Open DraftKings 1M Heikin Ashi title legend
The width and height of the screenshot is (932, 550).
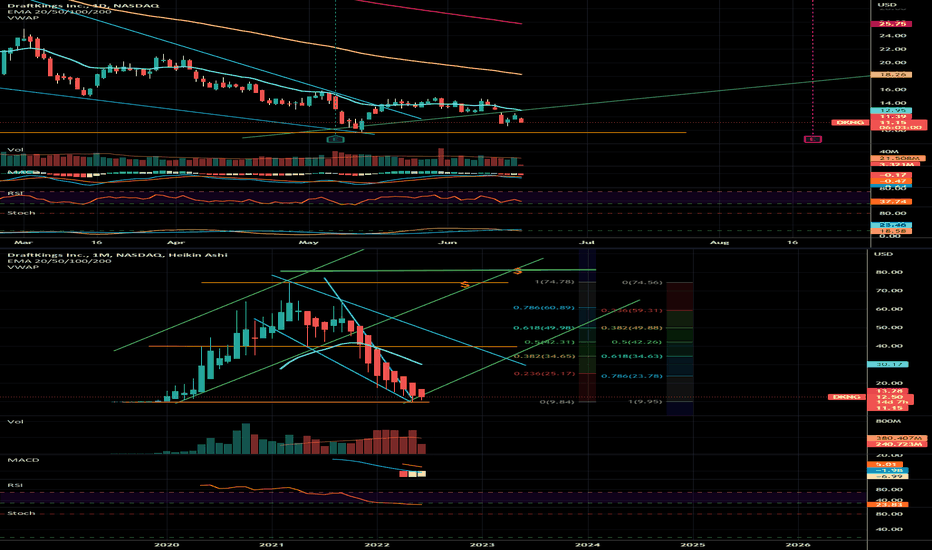117,254
